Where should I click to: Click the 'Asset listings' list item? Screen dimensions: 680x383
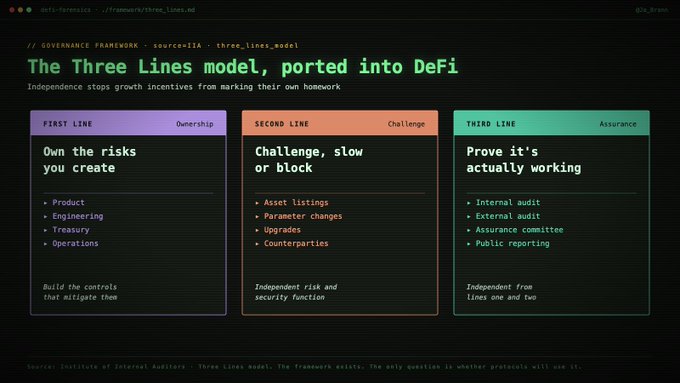pos(296,203)
